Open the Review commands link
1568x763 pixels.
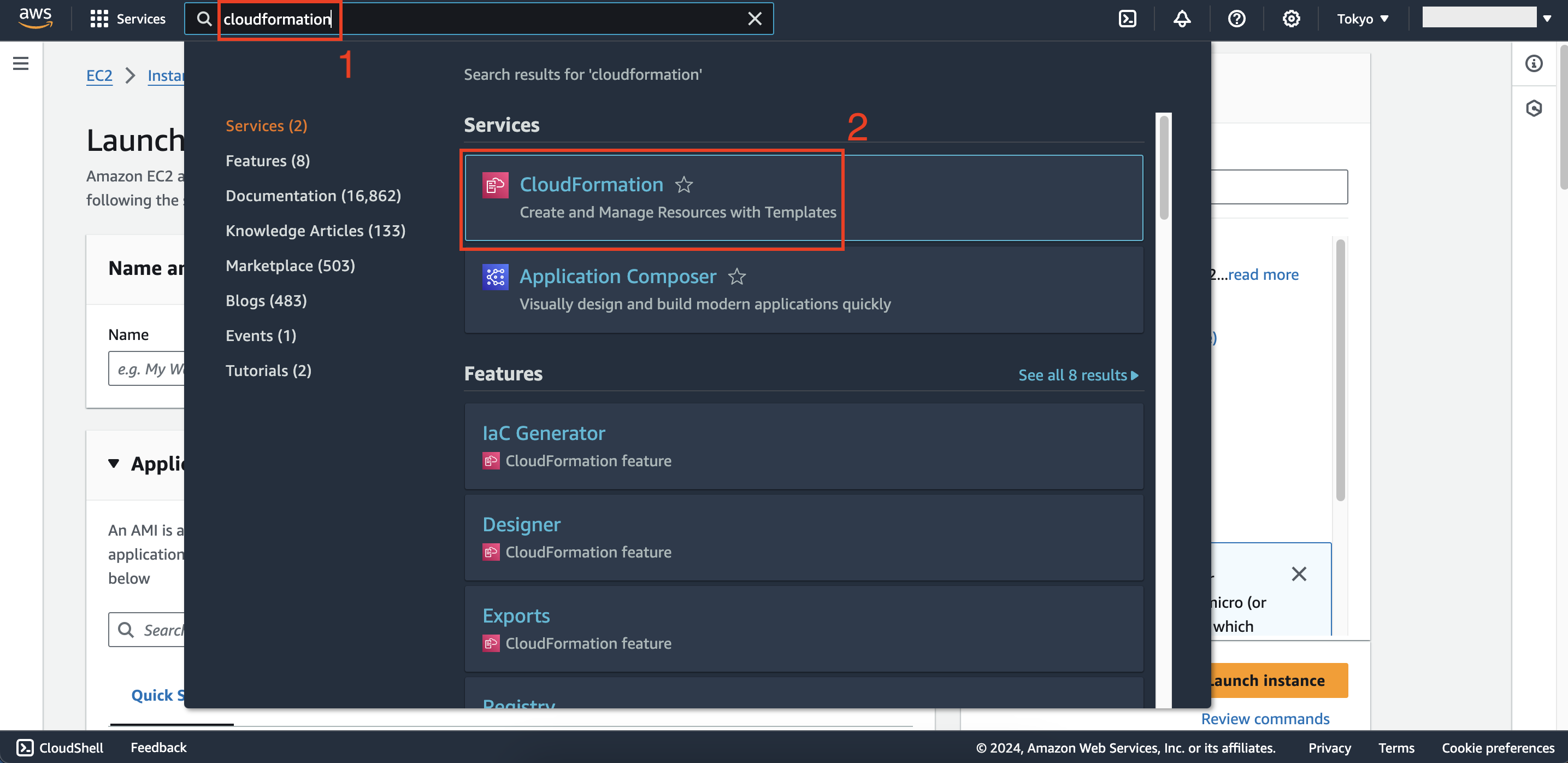pyautogui.click(x=1265, y=719)
